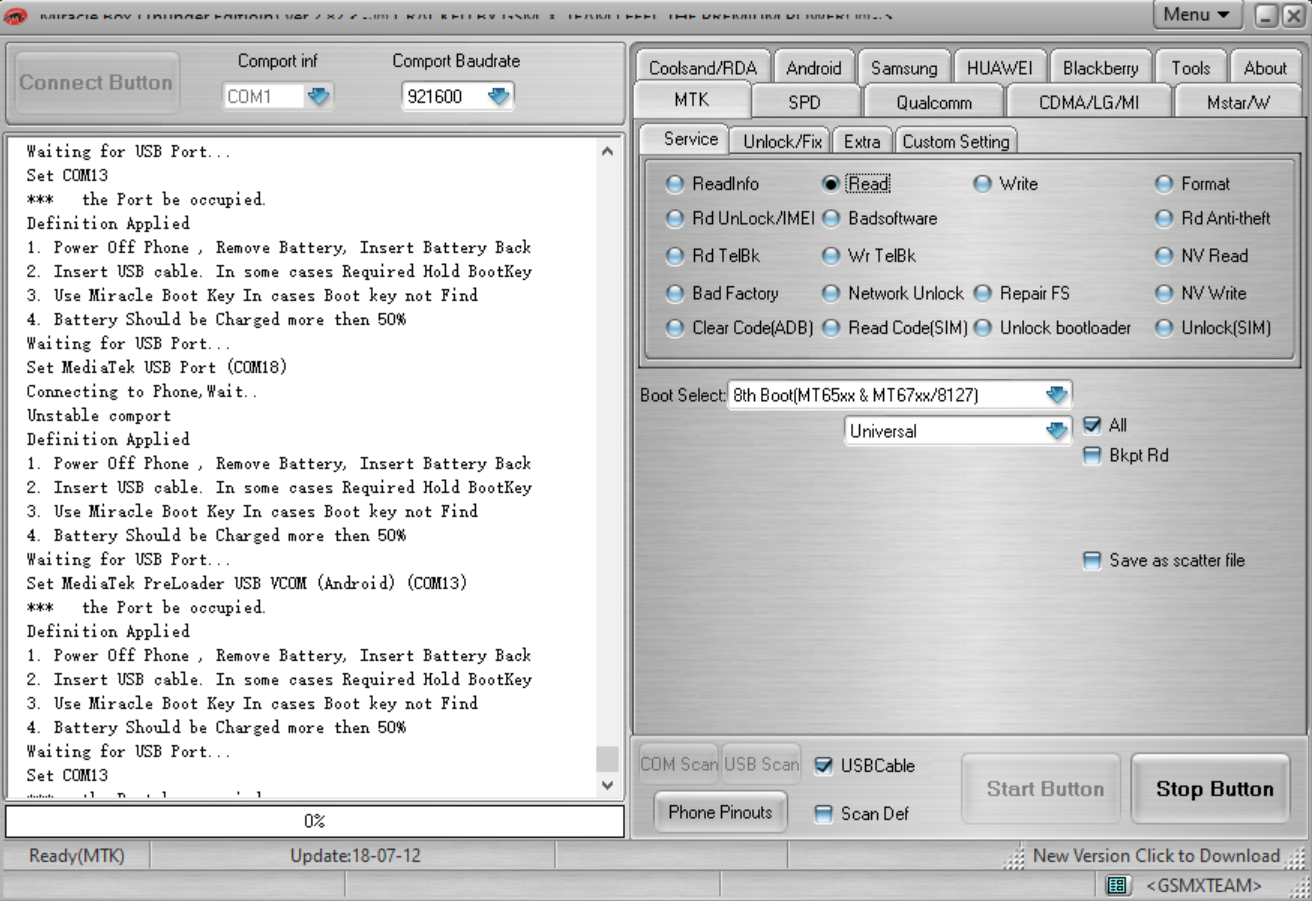Click the Boot Select dropdown arrow icon
This screenshot has width=1312, height=901.
[x=1057, y=395]
